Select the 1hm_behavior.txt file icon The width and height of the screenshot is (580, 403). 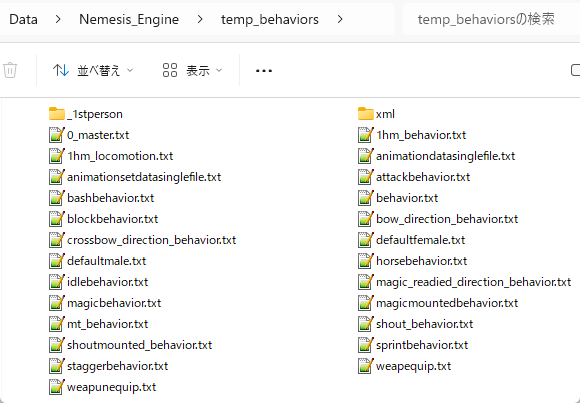tap(365, 135)
